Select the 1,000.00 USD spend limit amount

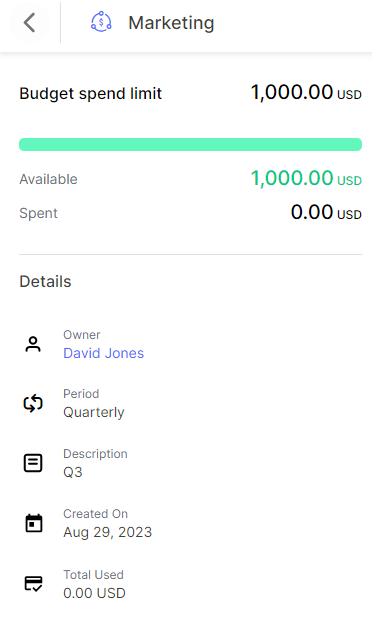[306, 93]
